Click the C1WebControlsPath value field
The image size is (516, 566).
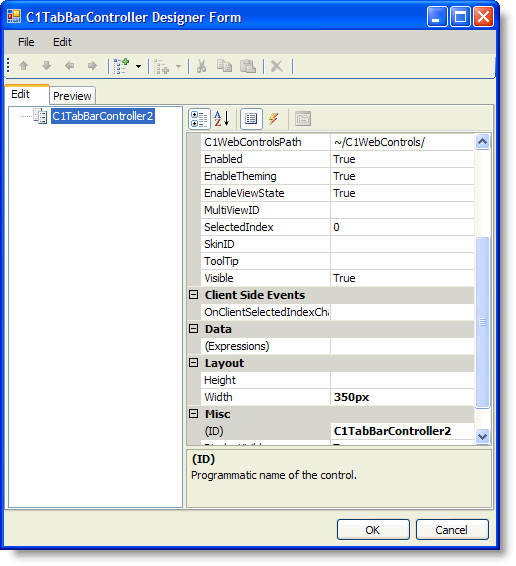click(x=402, y=142)
